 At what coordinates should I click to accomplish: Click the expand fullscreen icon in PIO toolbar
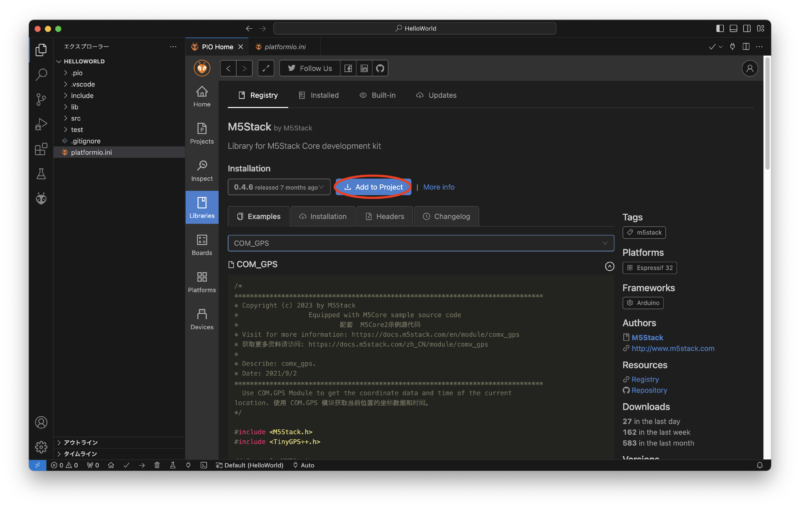pyautogui.click(x=266, y=68)
